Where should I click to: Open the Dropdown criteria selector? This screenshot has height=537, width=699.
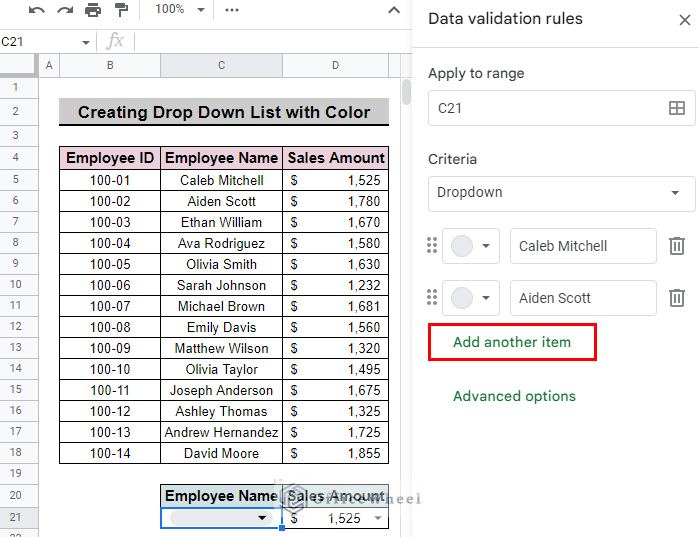tap(561, 193)
